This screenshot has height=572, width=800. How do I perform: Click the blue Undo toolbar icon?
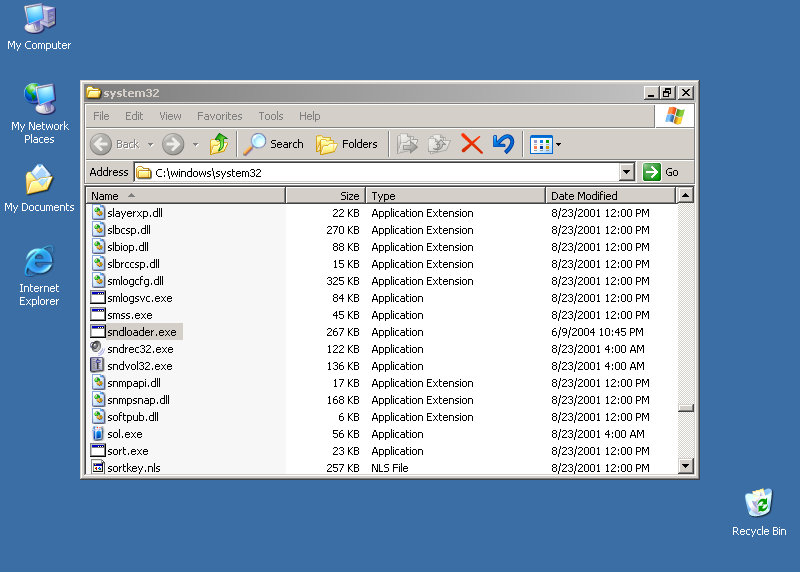coord(503,144)
